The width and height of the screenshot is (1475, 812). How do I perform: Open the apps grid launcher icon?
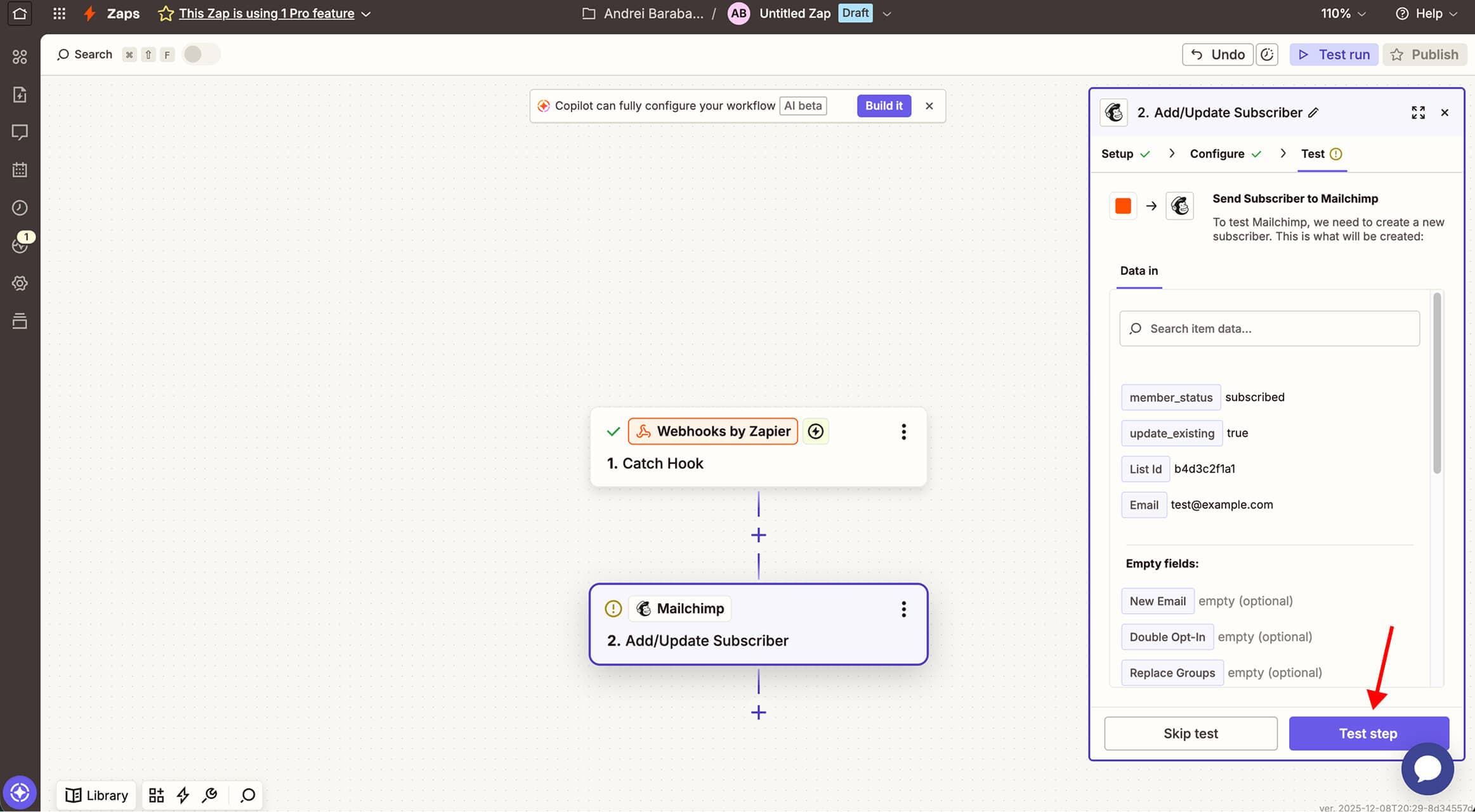pos(59,13)
